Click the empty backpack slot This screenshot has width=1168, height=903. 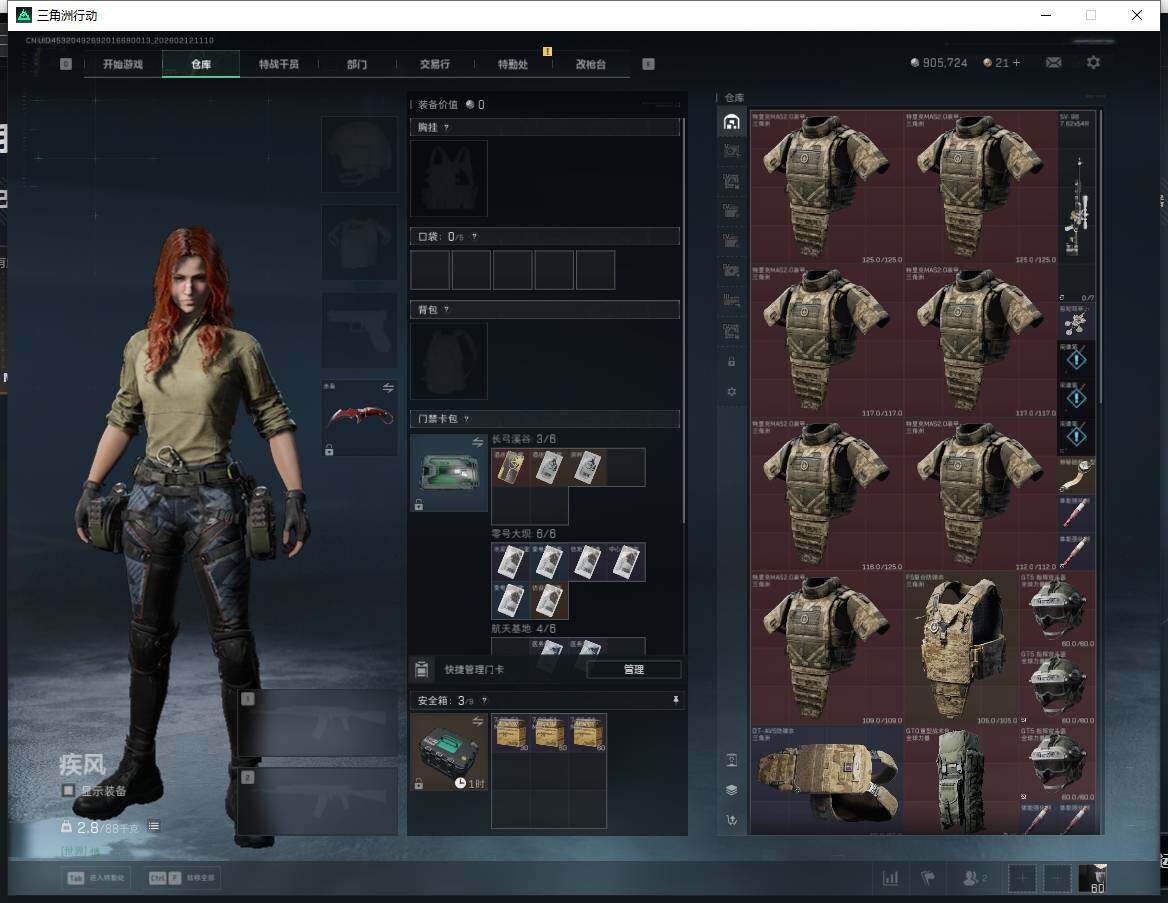click(449, 361)
